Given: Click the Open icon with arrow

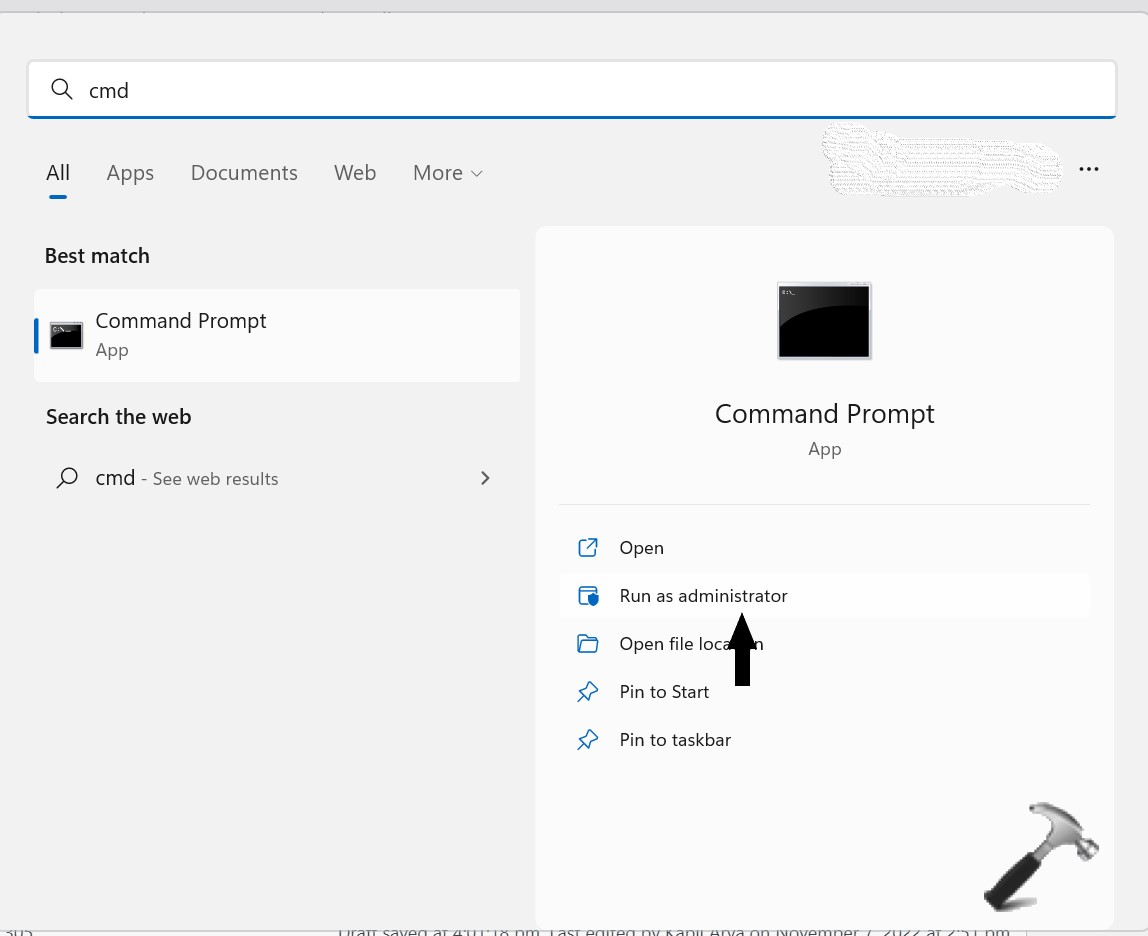Looking at the screenshot, I should pos(588,548).
